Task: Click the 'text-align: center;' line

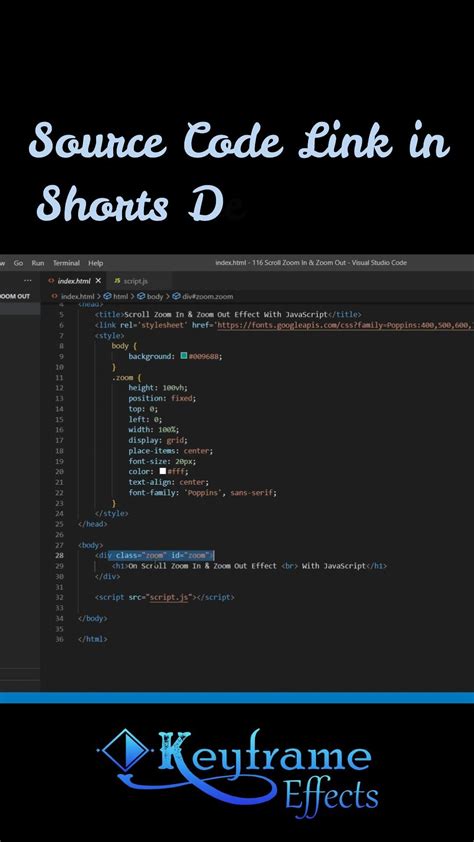Action: 169,482
